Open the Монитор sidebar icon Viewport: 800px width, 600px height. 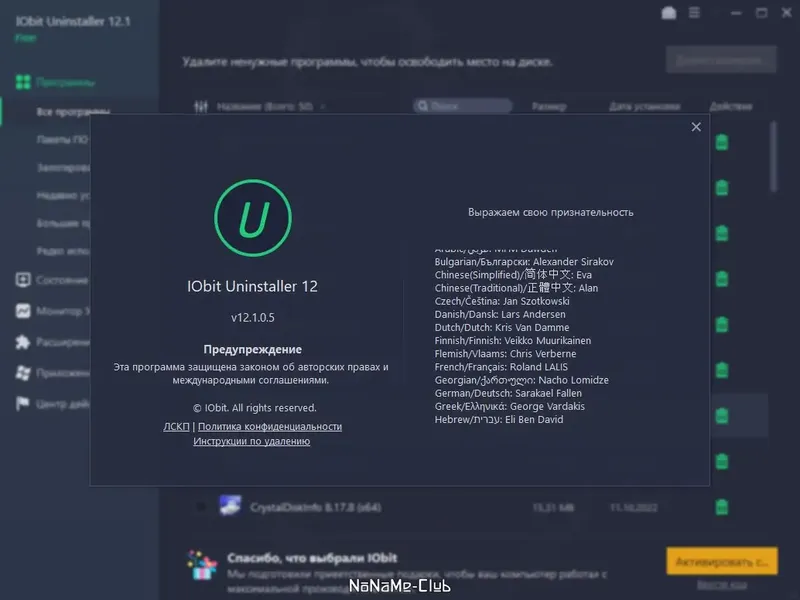point(24,311)
